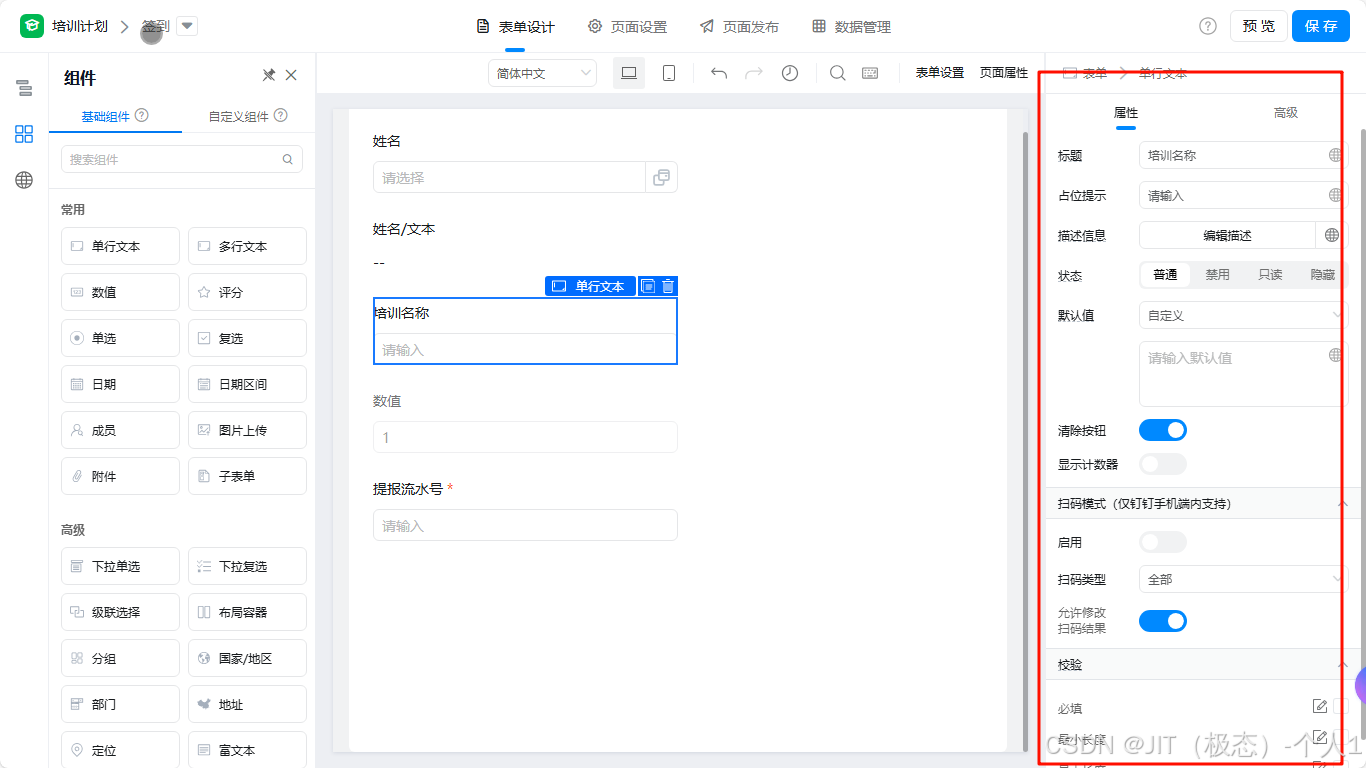Viewport: 1366px width, 768px height.
Task: Switch to mobile phone preview mode
Action: (x=669, y=73)
